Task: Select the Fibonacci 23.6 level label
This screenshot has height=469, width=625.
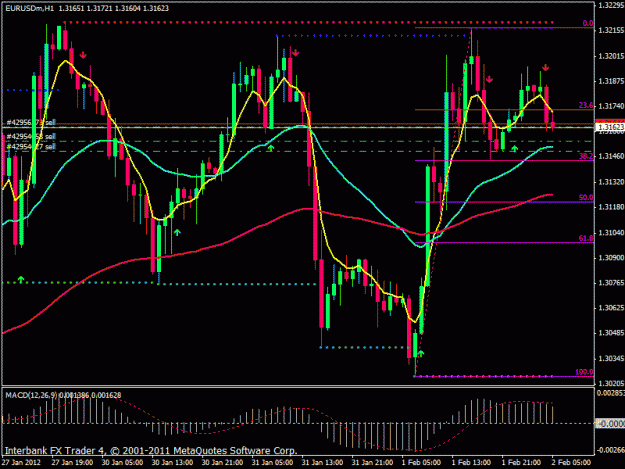Action: pyautogui.click(x=586, y=106)
